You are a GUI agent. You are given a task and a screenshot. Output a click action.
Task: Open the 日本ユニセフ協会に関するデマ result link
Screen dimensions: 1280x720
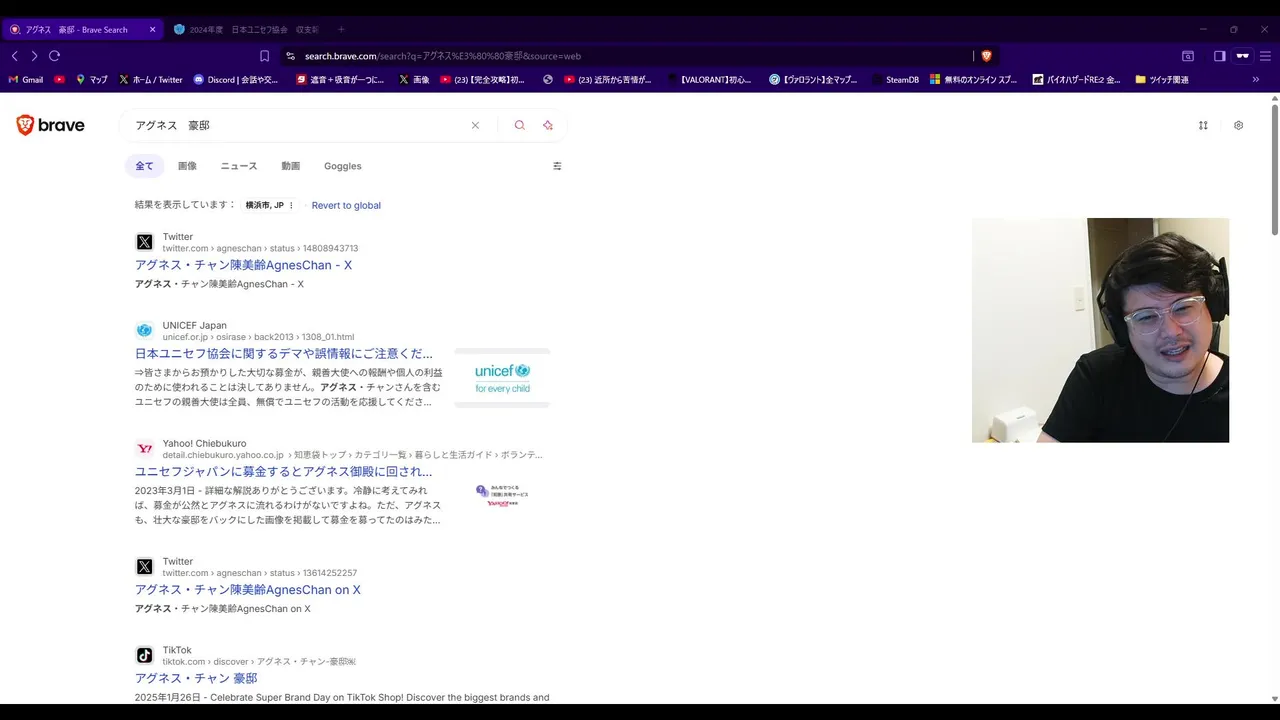(284, 353)
